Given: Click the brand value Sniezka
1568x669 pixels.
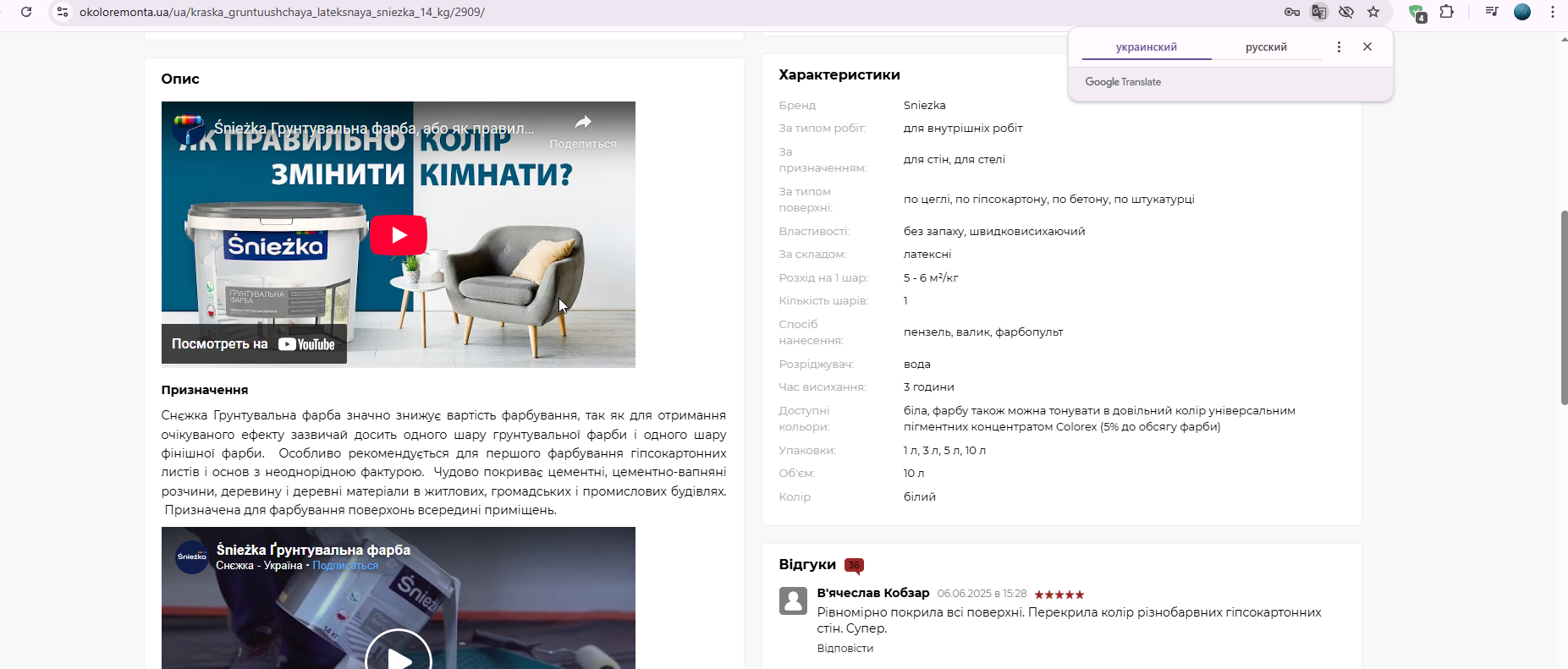Looking at the screenshot, I should coord(925,106).
